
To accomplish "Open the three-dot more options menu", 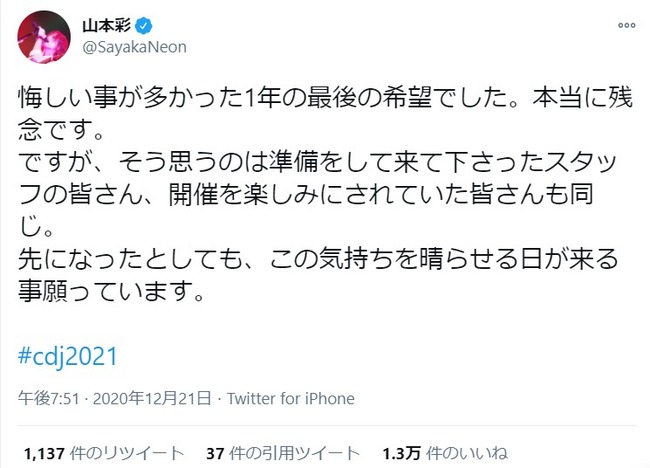I will [626, 25].
